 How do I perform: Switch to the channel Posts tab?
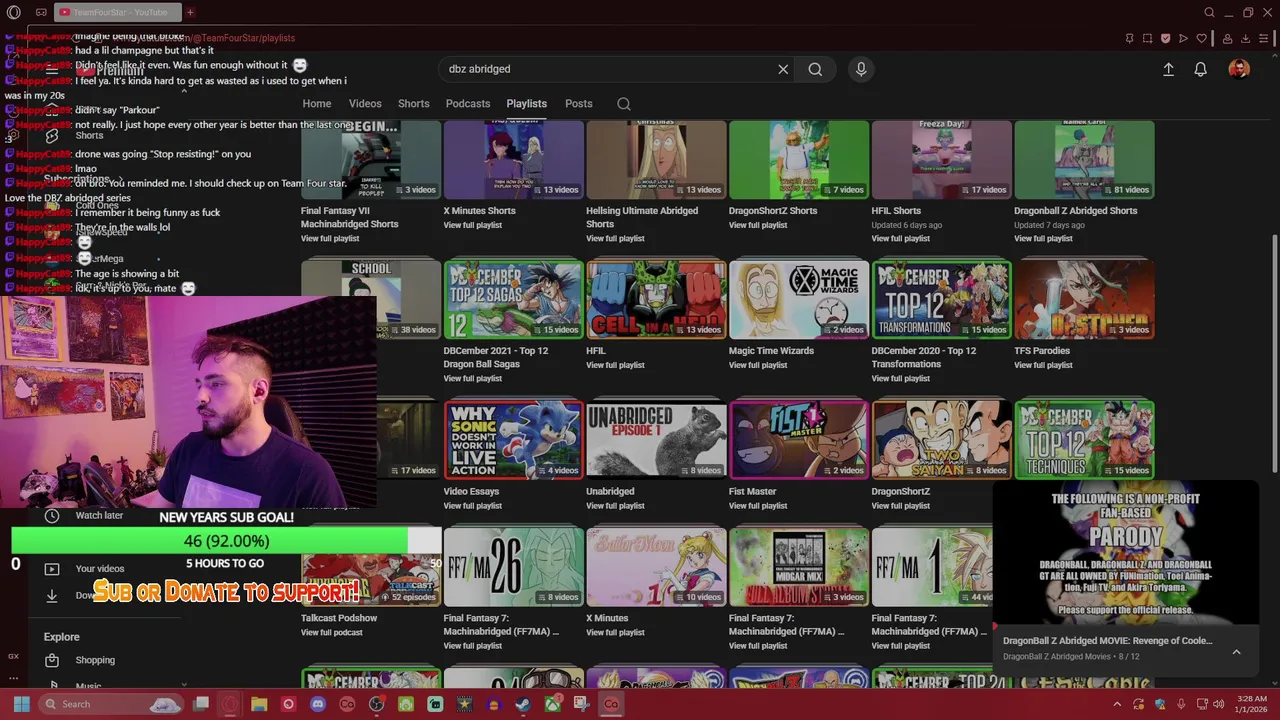pyautogui.click(x=578, y=104)
